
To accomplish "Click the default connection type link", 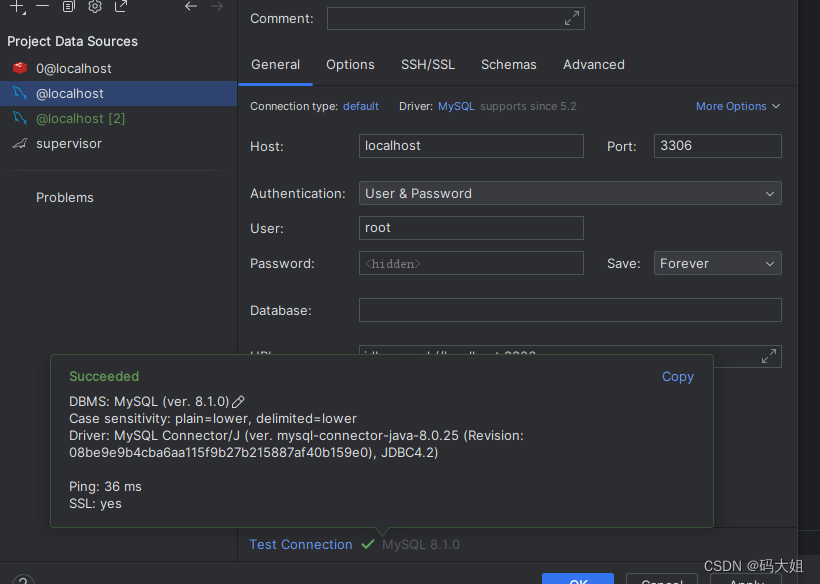I will point(360,105).
